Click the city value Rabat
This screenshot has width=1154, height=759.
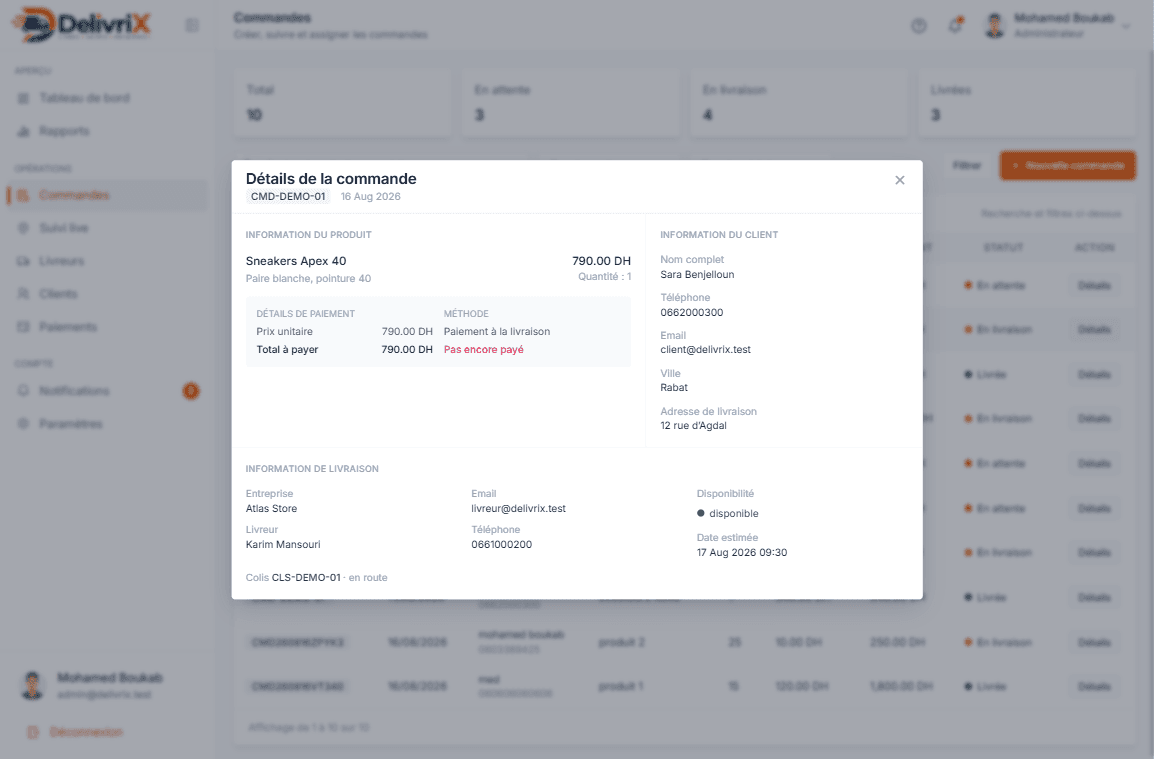[x=674, y=387]
